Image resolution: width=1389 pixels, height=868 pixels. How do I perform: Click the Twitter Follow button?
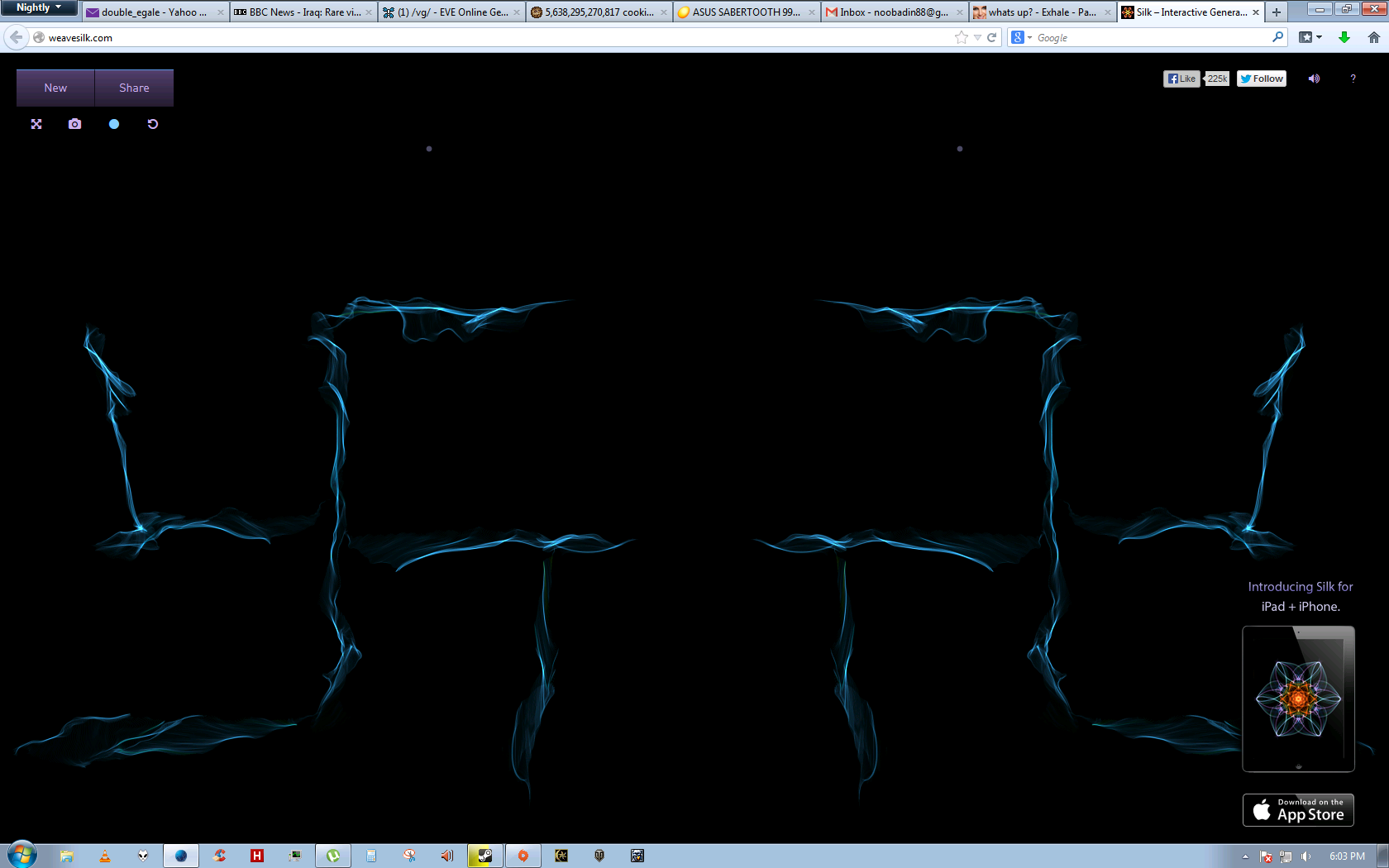1262,79
